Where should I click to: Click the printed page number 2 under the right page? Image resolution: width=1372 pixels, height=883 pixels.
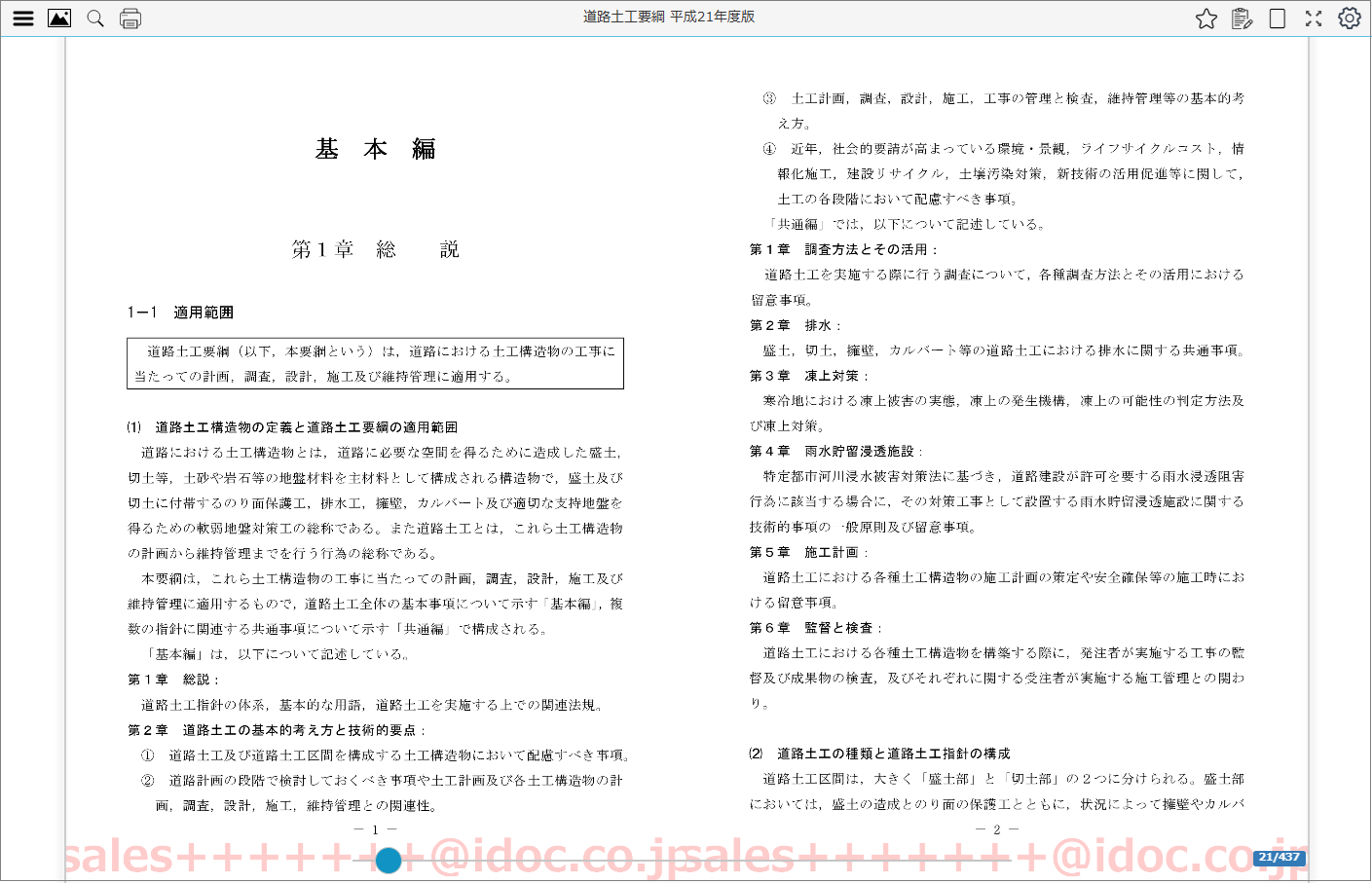point(997,829)
